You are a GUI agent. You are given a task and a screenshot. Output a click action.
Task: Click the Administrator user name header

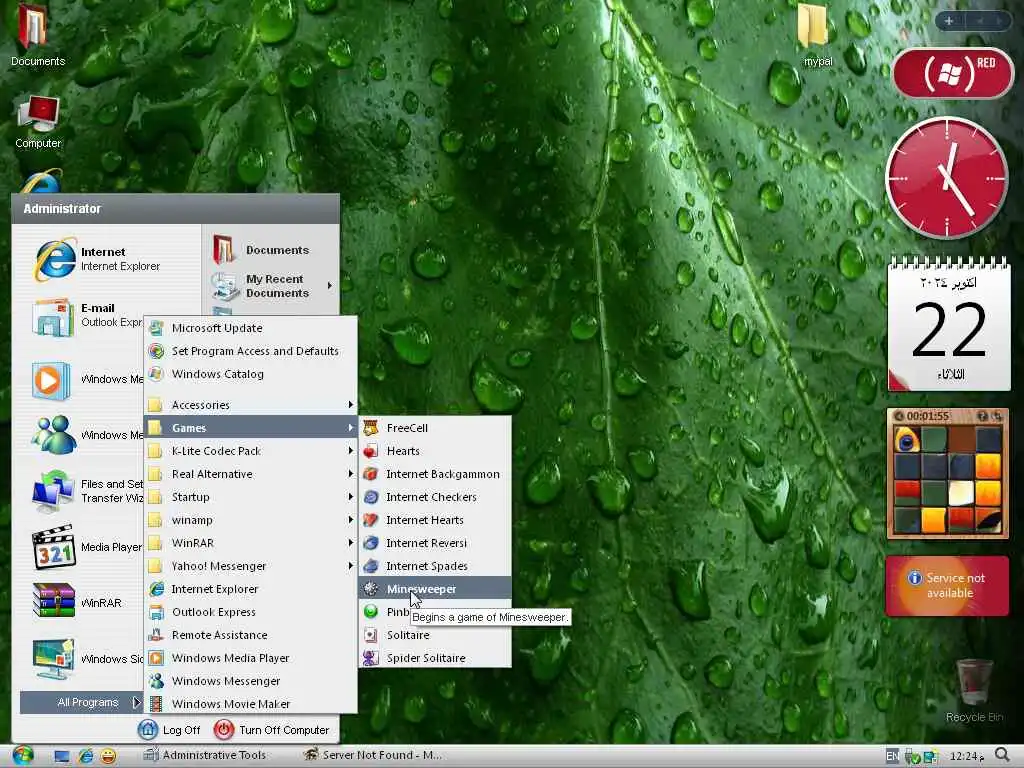tap(62, 209)
